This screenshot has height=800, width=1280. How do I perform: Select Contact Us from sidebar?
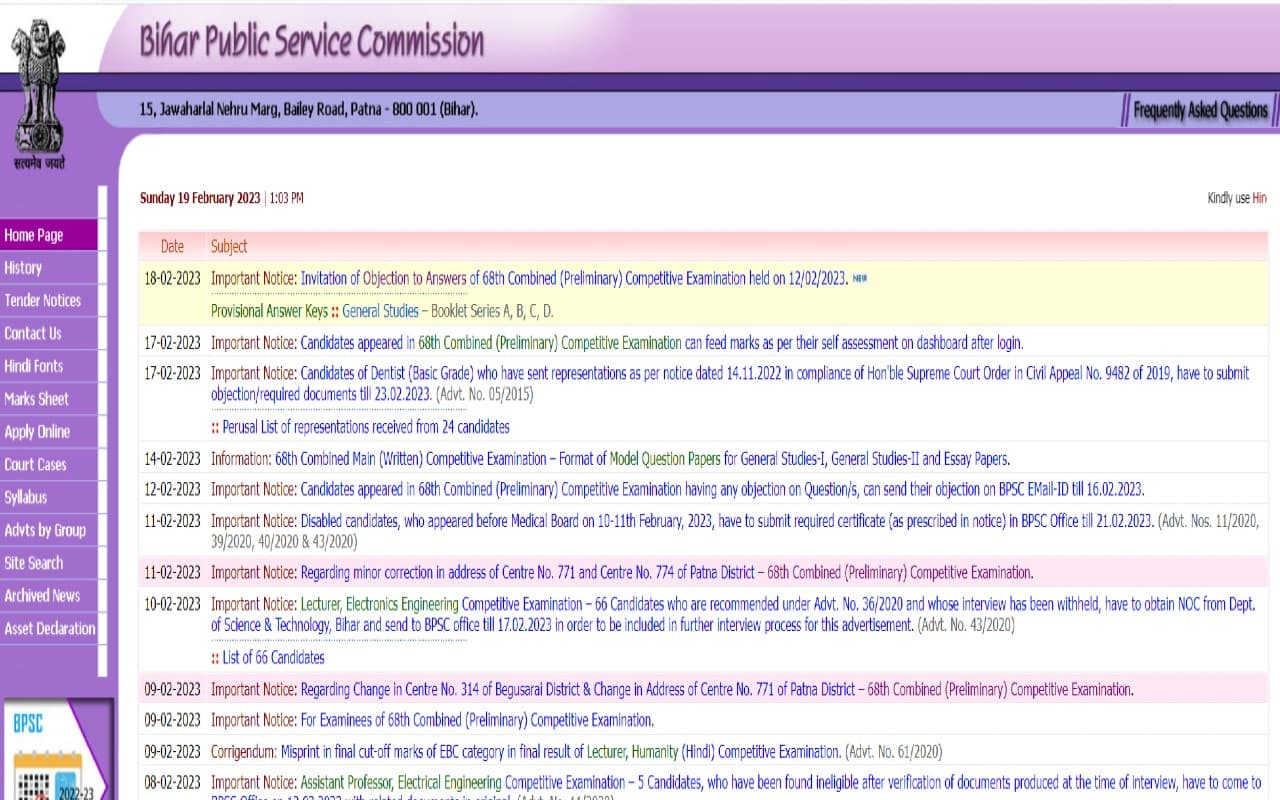pos(32,333)
